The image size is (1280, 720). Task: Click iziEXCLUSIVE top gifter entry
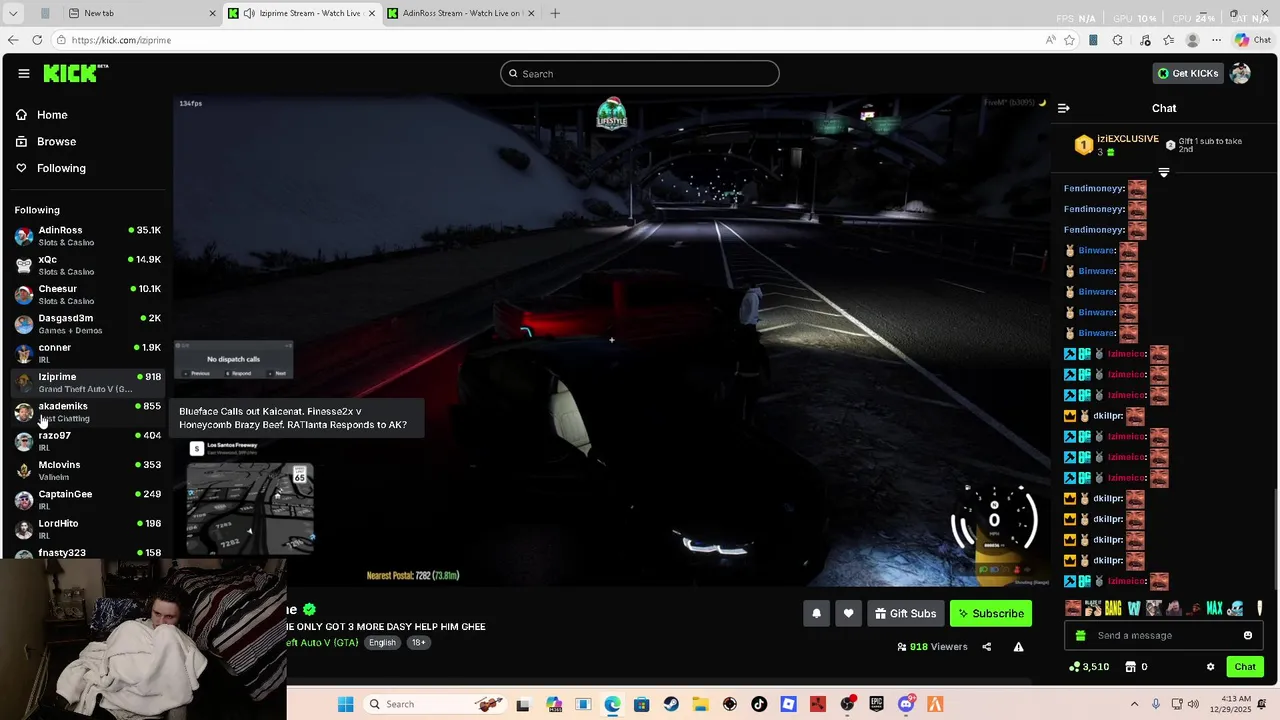tap(1116, 145)
